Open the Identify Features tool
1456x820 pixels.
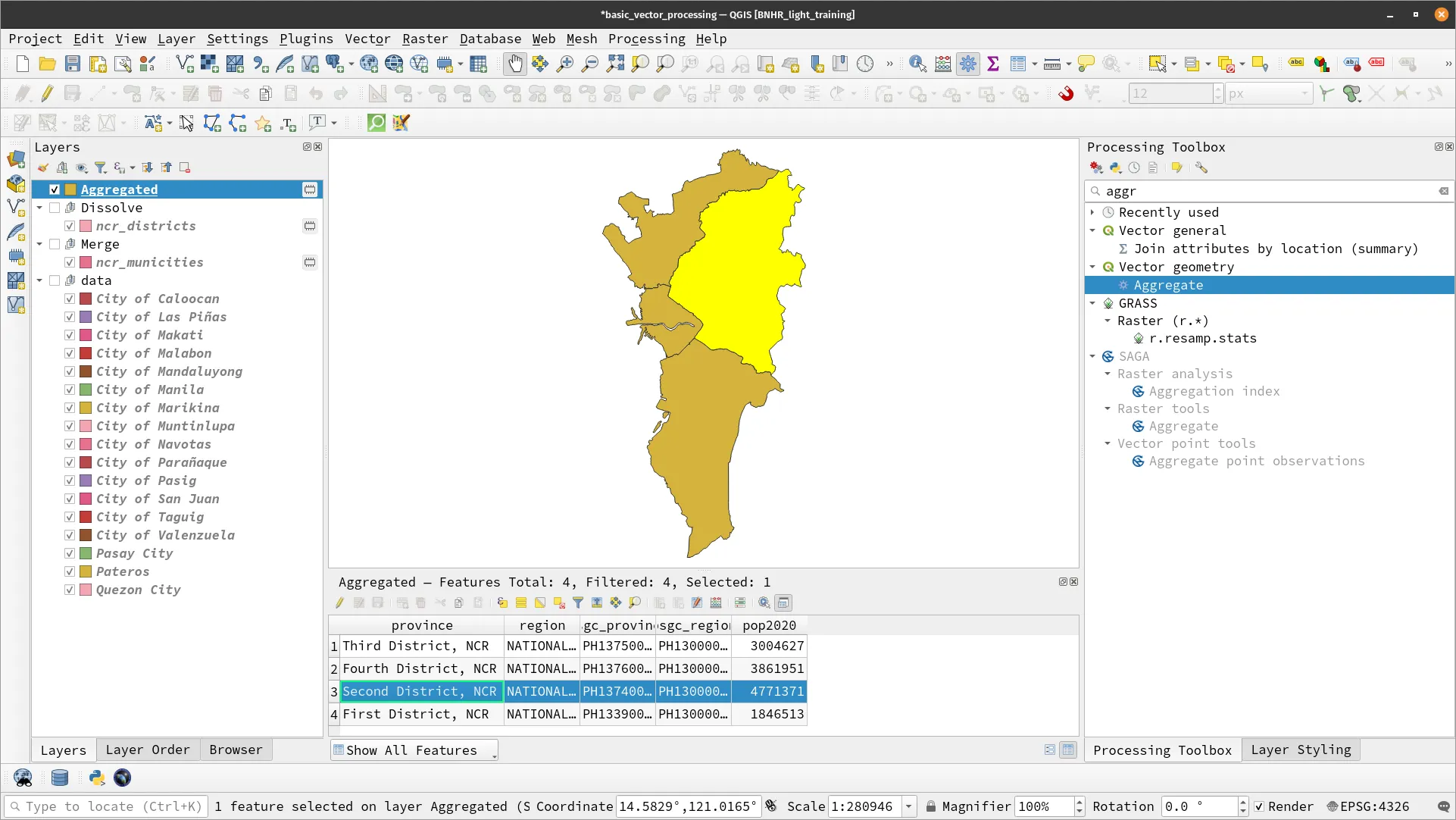tap(917, 64)
